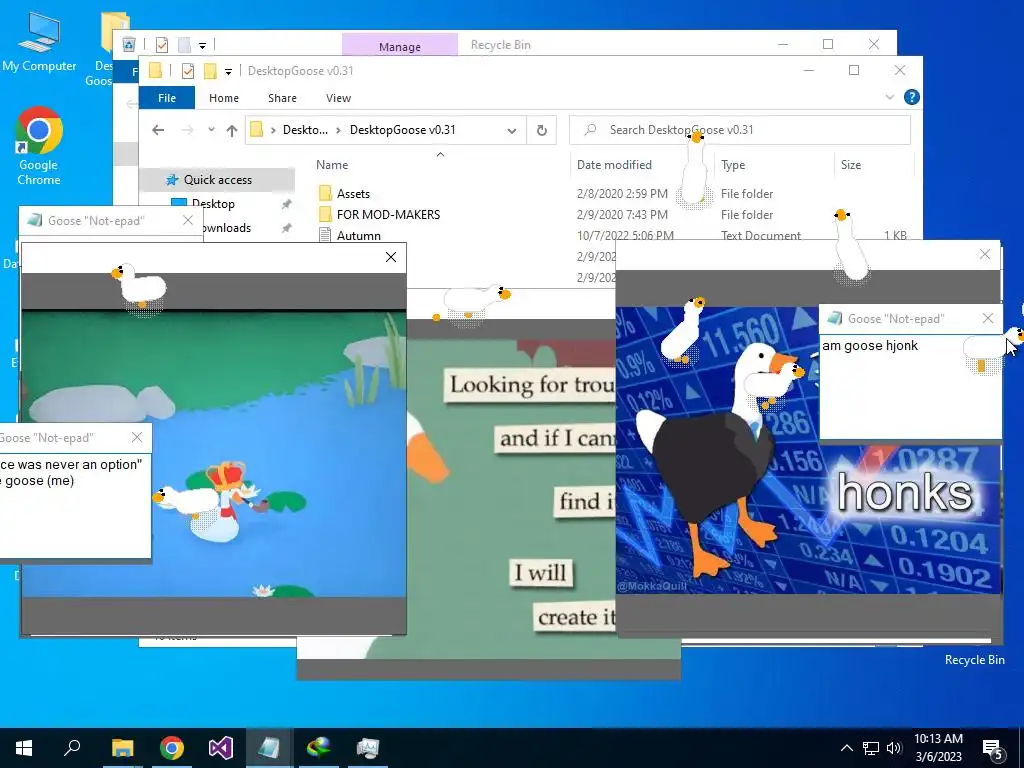The image size is (1024, 768).
Task: Click the Explorer forward arrow
Action: click(x=187, y=130)
